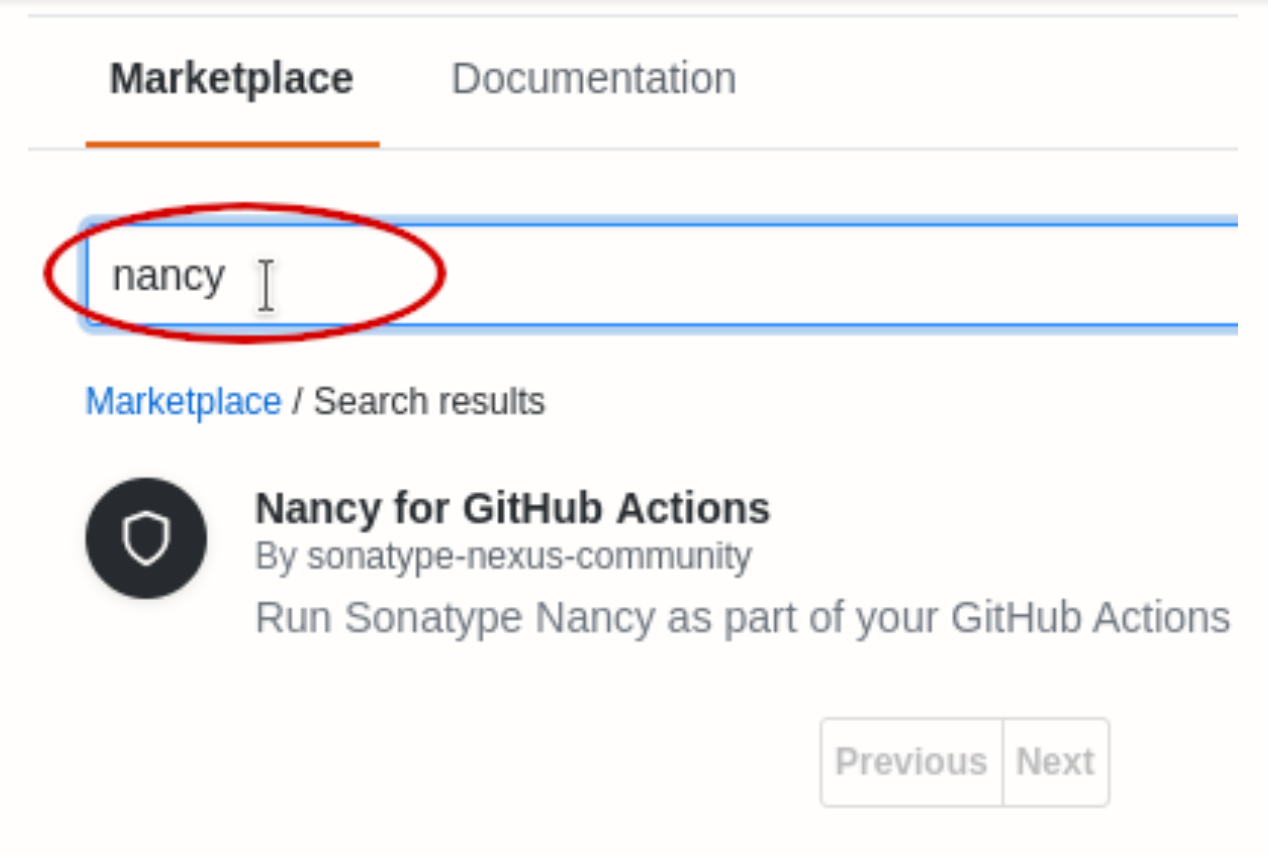Click the Nancy shield icon
Image resolution: width=1268 pixels, height=856 pixels.
point(146,538)
